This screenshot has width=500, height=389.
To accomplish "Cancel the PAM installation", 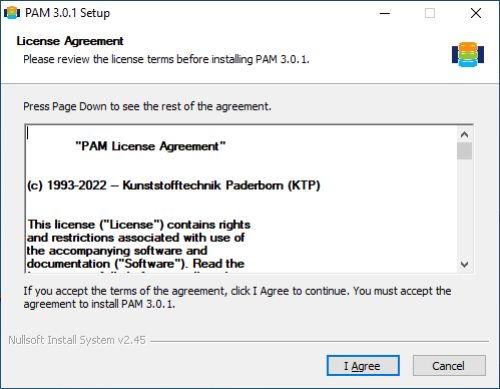I will 449,366.
